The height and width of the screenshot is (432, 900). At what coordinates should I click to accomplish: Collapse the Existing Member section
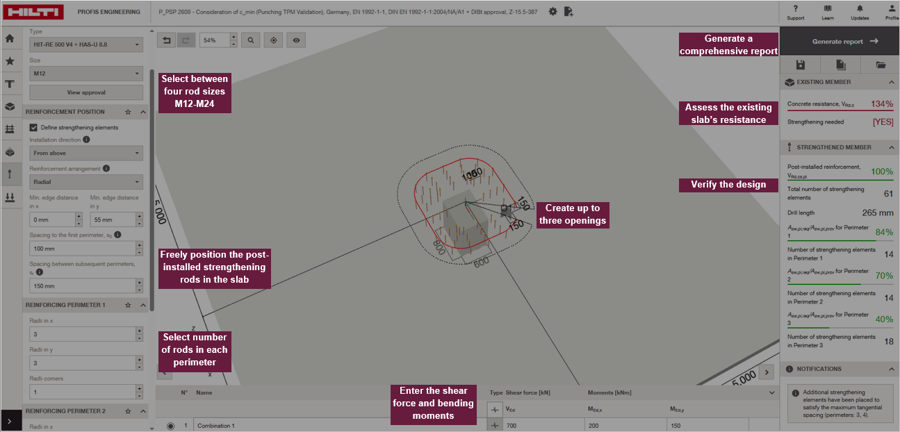(x=891, y=82)
